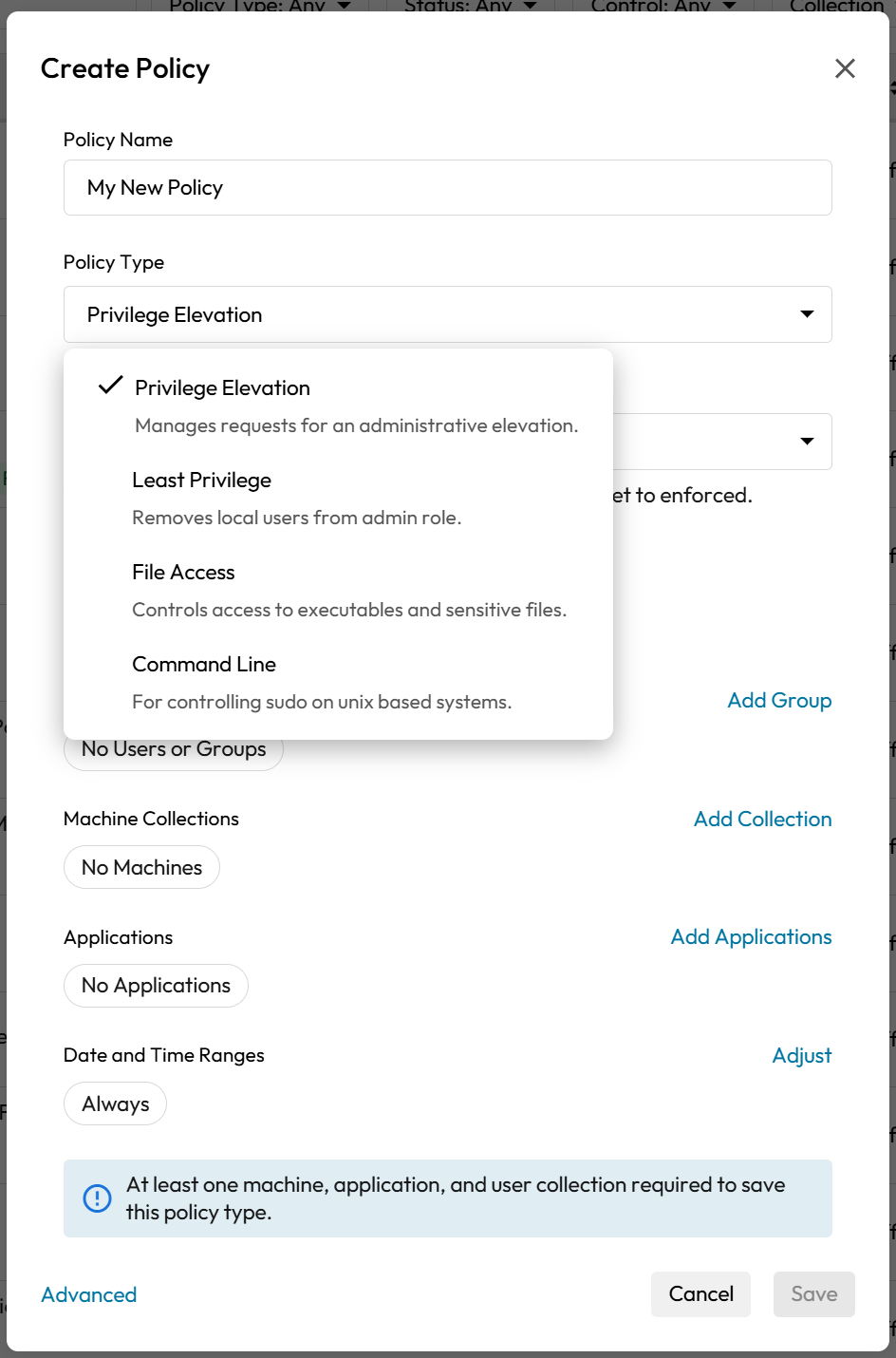Choose Least Privilege from the list
The height and width of the screenshot is (1358, 896).
tap(202, 481)
